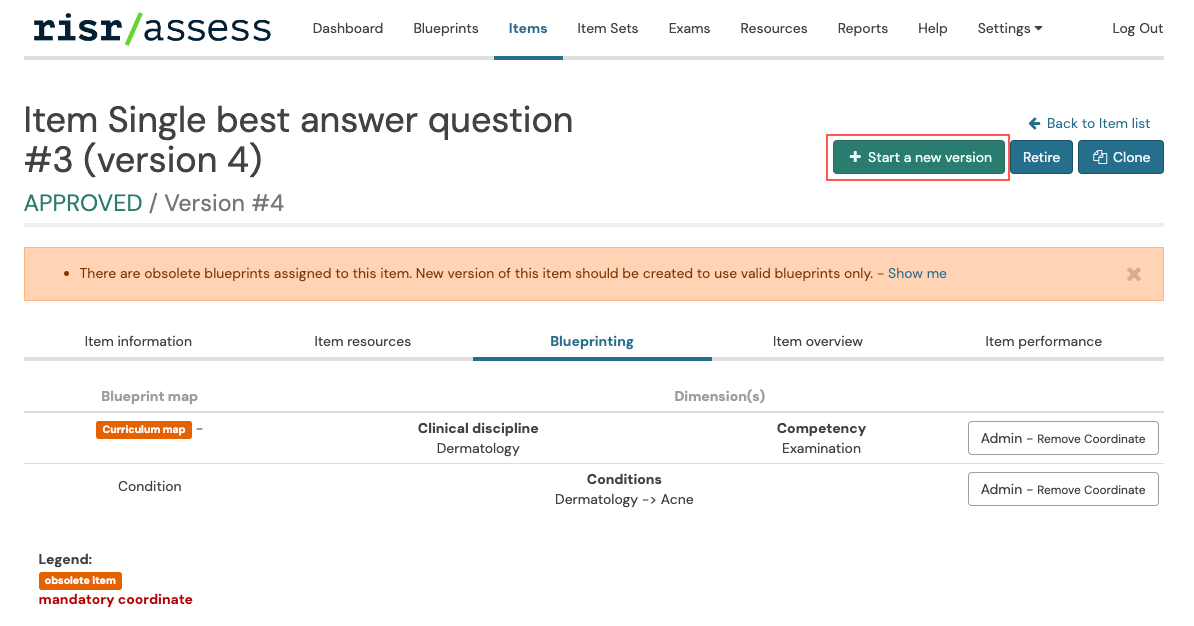Dismiss the obsolete blueprints warning banner
The height and width of the screenshot is (626, 1194).
(x=1133, y=274)
